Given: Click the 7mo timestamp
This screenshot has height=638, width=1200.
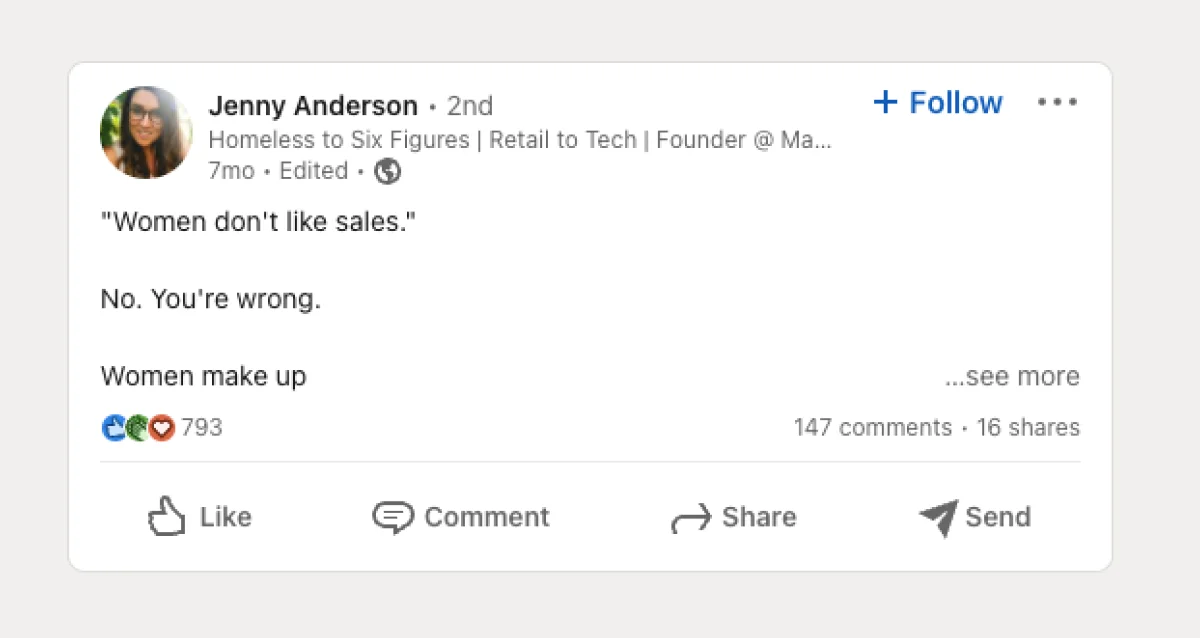Looking at the screenshot, I should point(231,171).
